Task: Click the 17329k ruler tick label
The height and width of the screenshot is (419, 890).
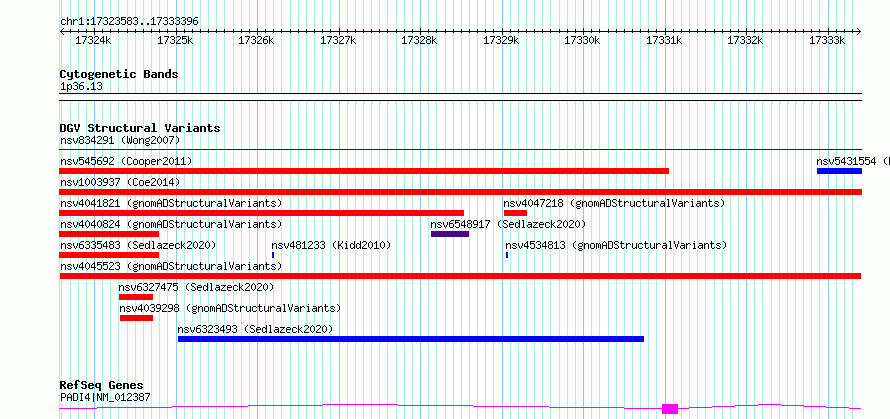Action: (x=501, y=40)
